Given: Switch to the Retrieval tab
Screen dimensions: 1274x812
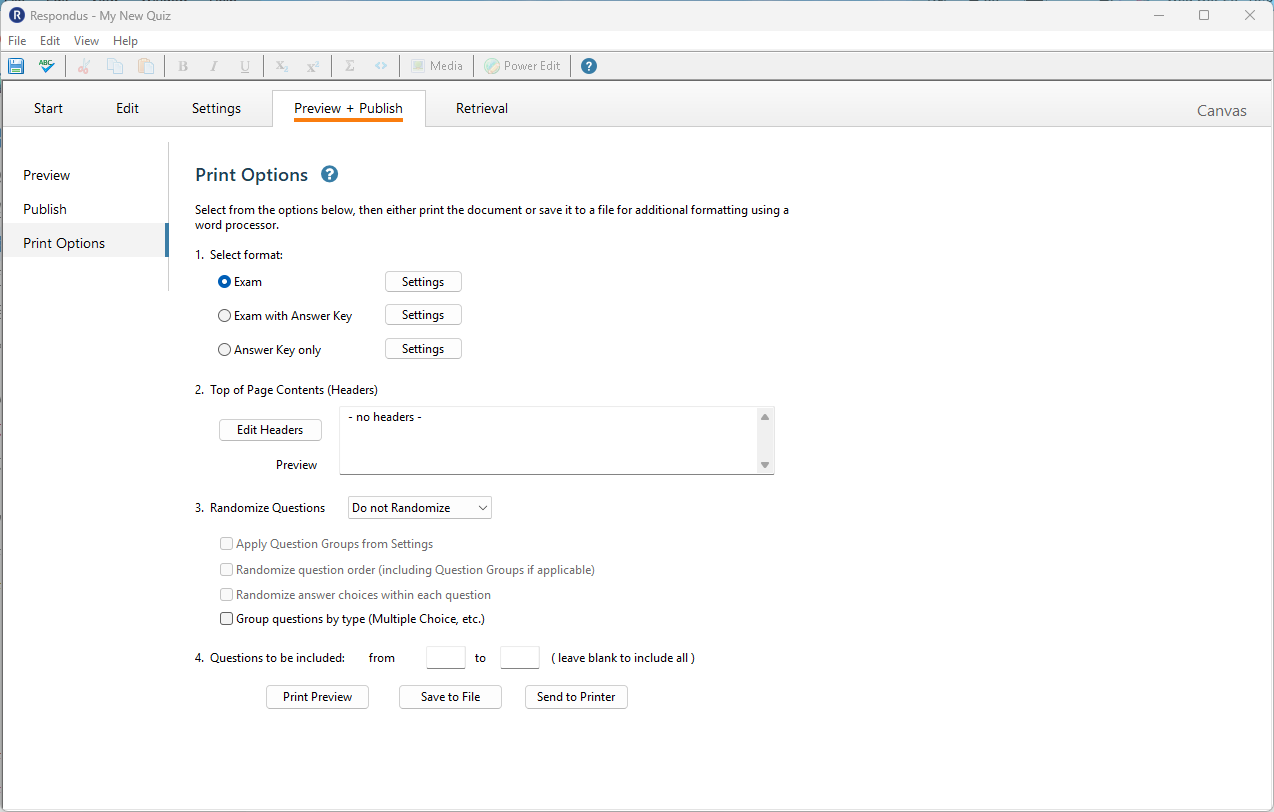Looking at the screenshot, I should [x=481, y=108].
